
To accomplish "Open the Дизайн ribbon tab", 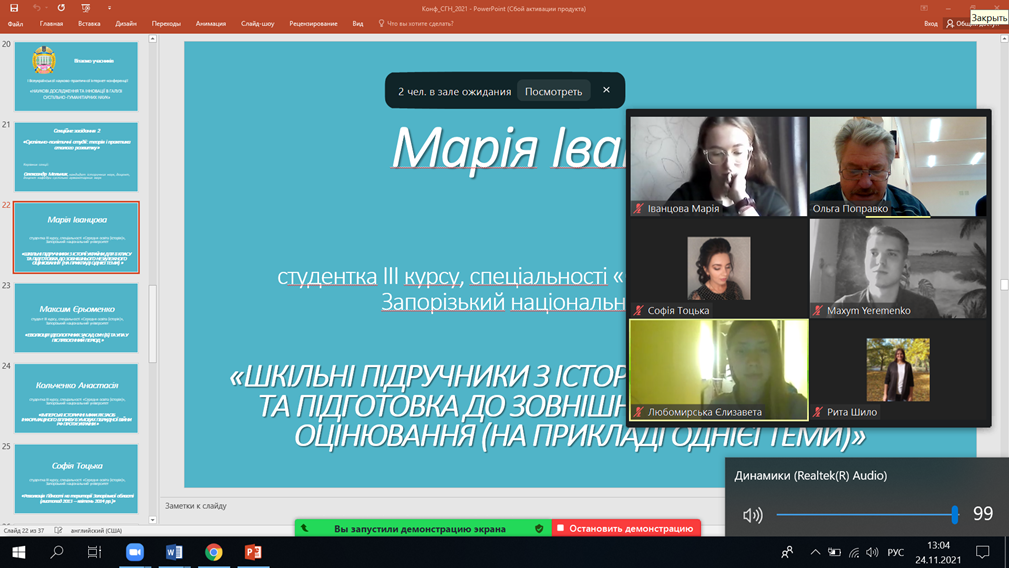I will coord(126,24).
